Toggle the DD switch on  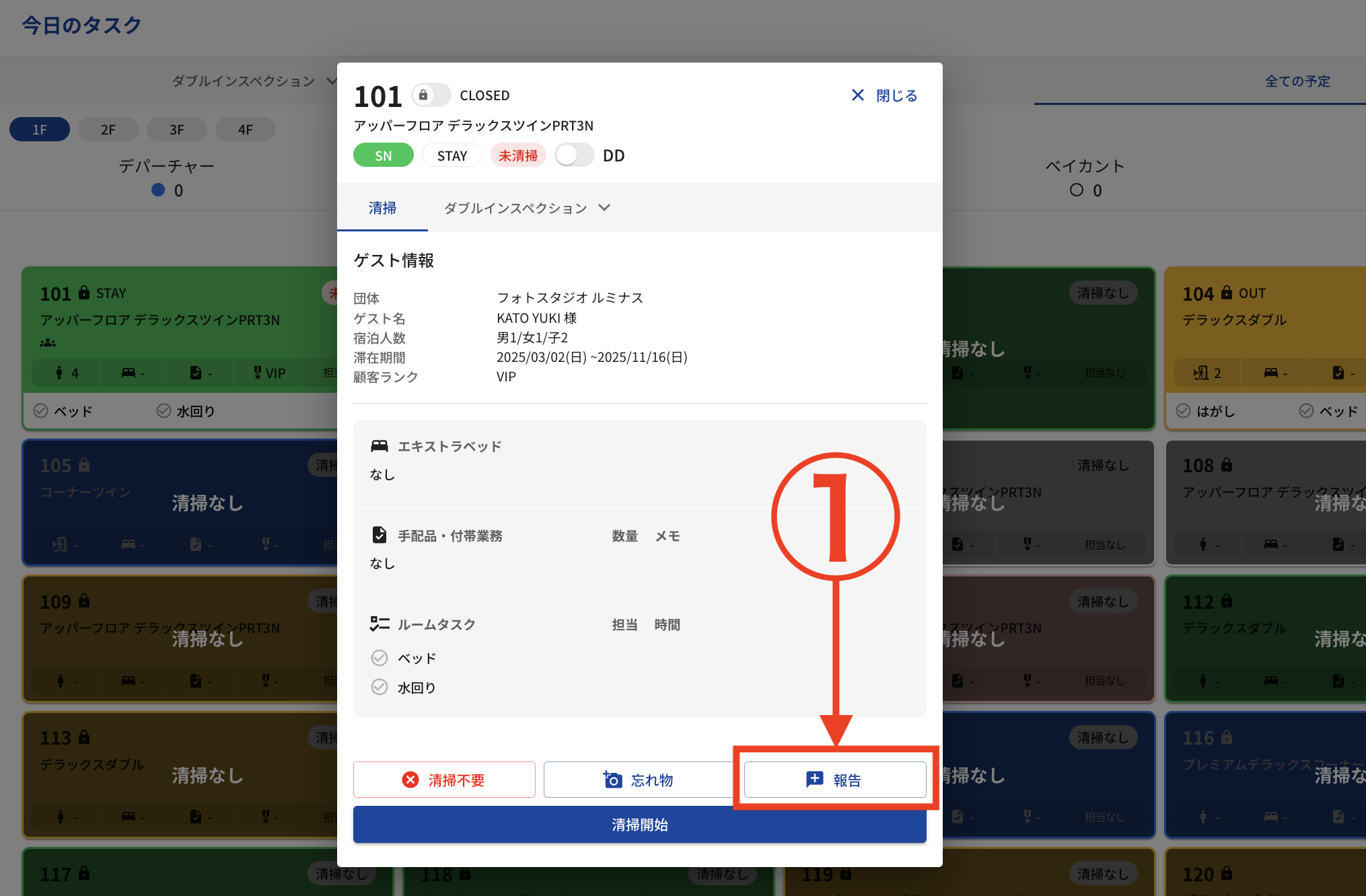(x=575, y=155)
